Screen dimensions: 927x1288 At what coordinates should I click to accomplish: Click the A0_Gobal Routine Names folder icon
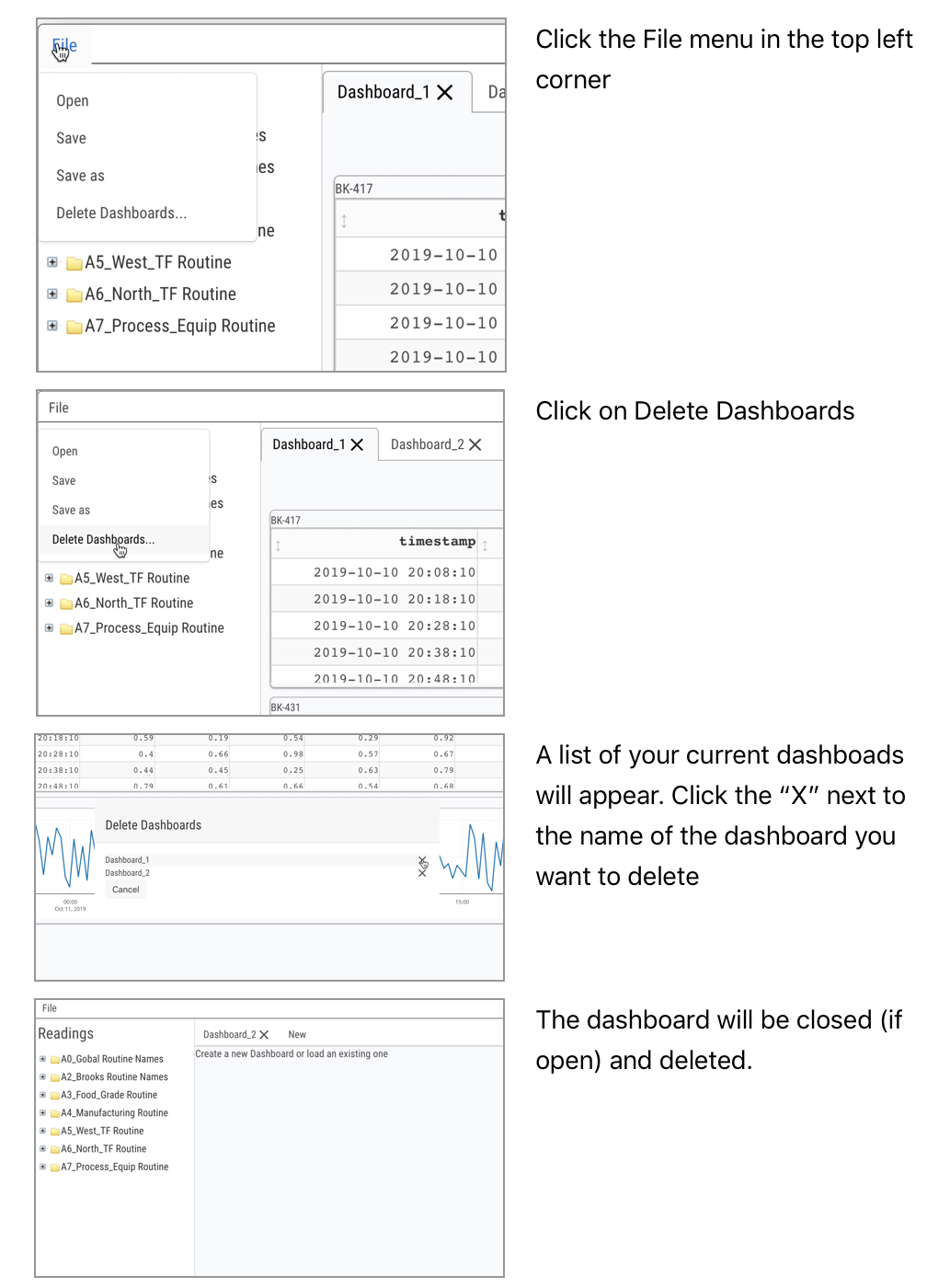[x=55, y=1060]
